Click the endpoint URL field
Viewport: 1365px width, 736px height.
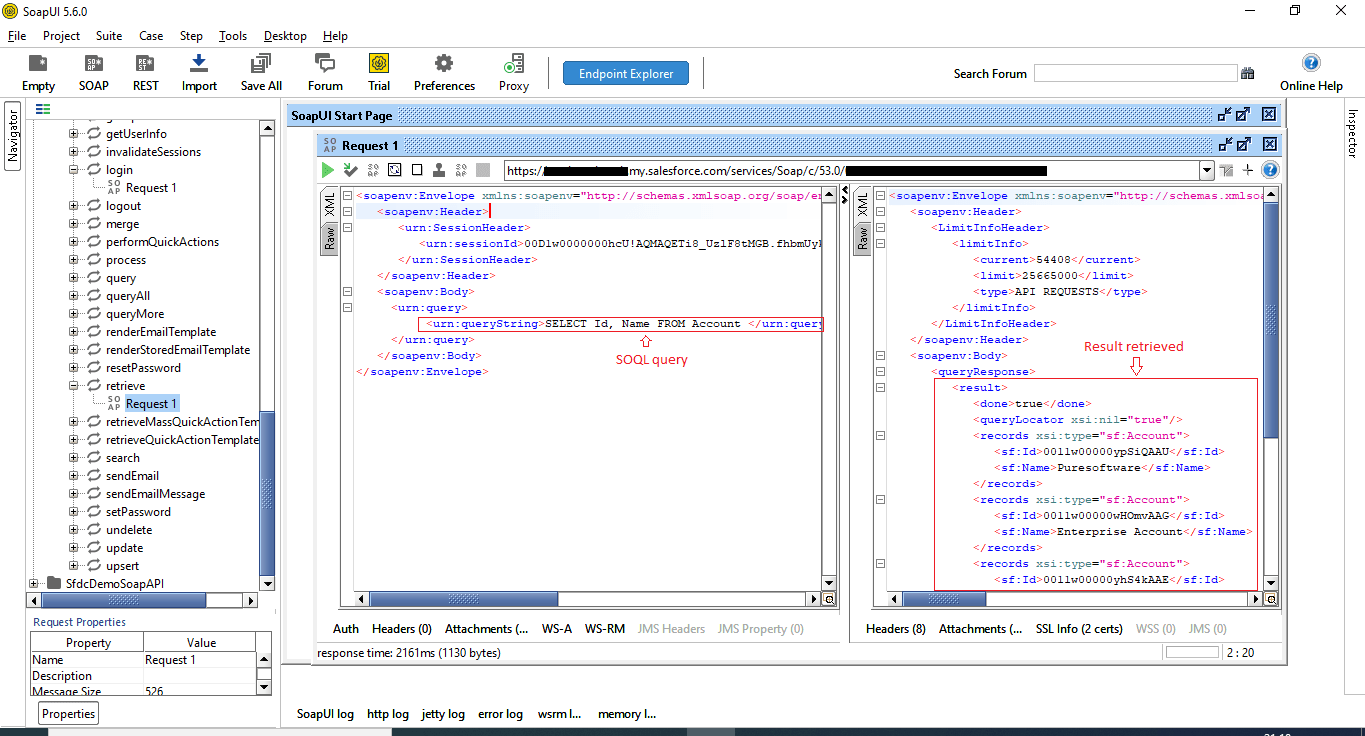[x=852, y=171]
